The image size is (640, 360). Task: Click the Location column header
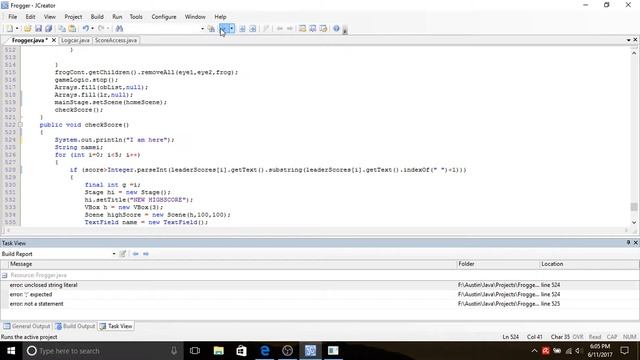coord(589,264)
